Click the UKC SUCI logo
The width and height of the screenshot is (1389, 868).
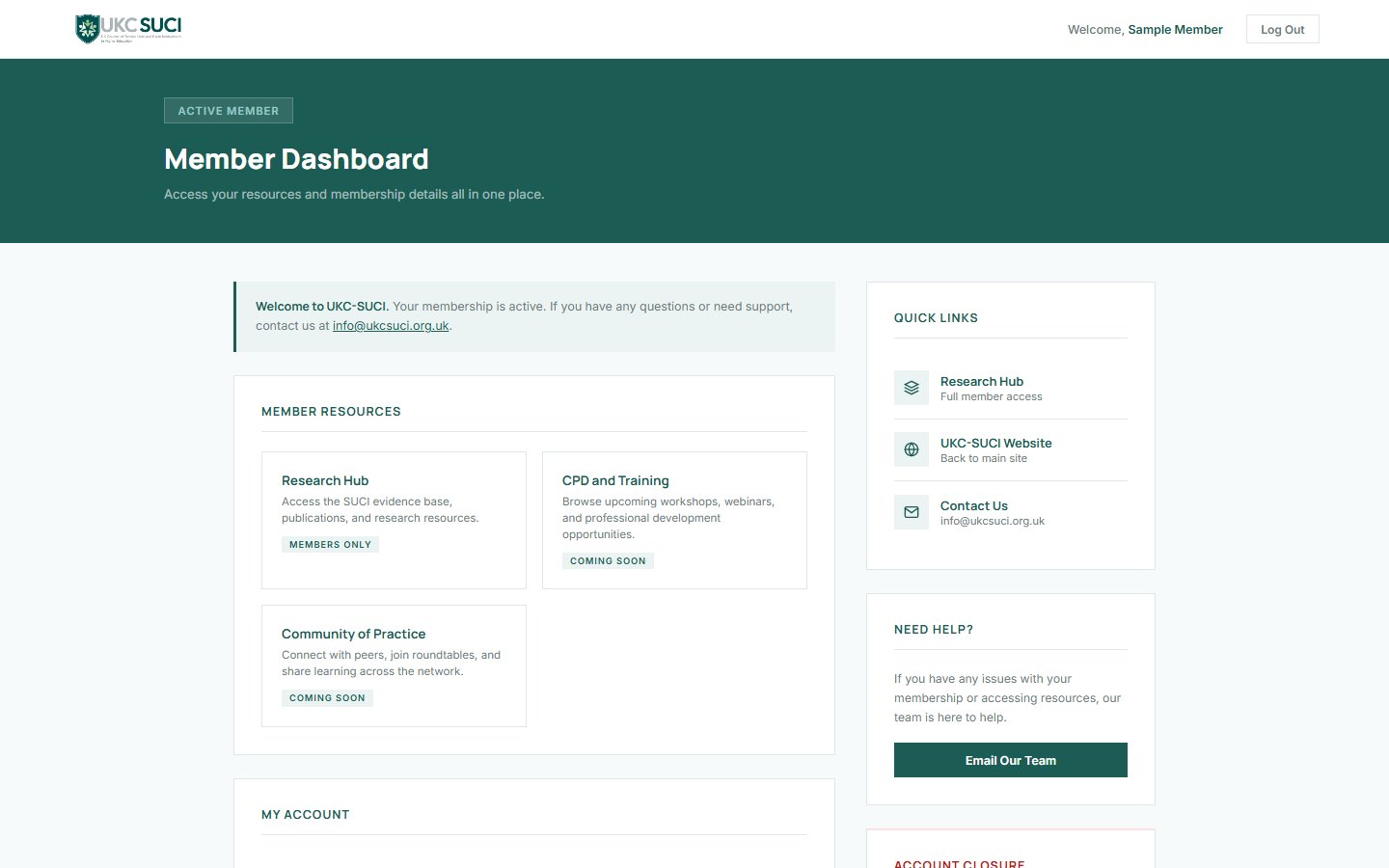tap(128, 29)
